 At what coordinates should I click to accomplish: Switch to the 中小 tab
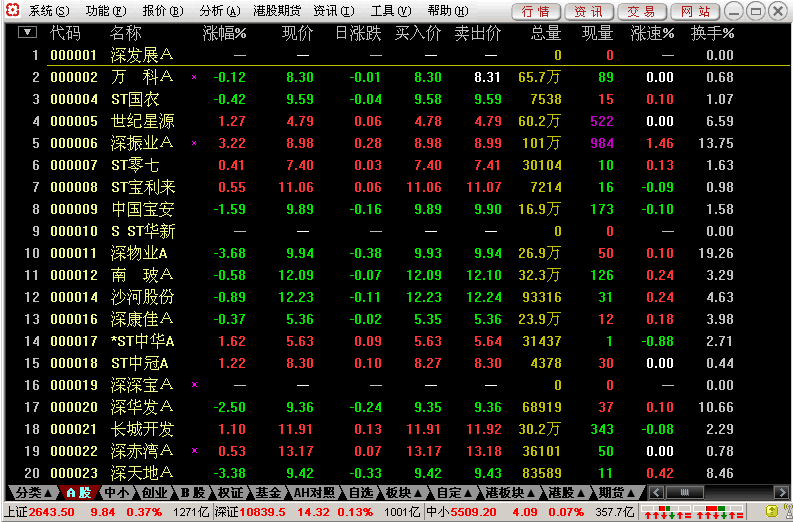click(116, 492)
